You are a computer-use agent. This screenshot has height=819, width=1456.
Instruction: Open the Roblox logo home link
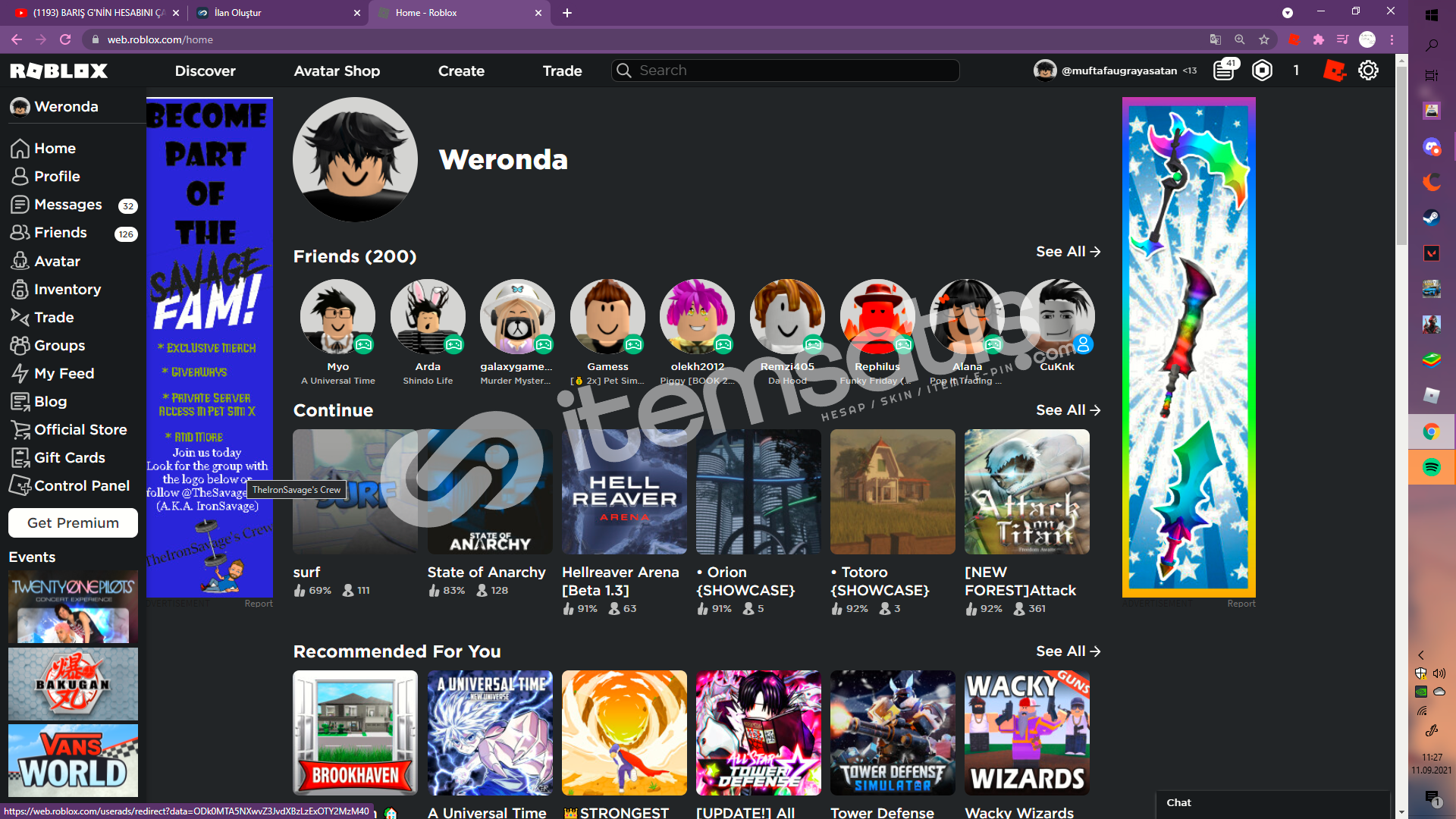point(58,71)
